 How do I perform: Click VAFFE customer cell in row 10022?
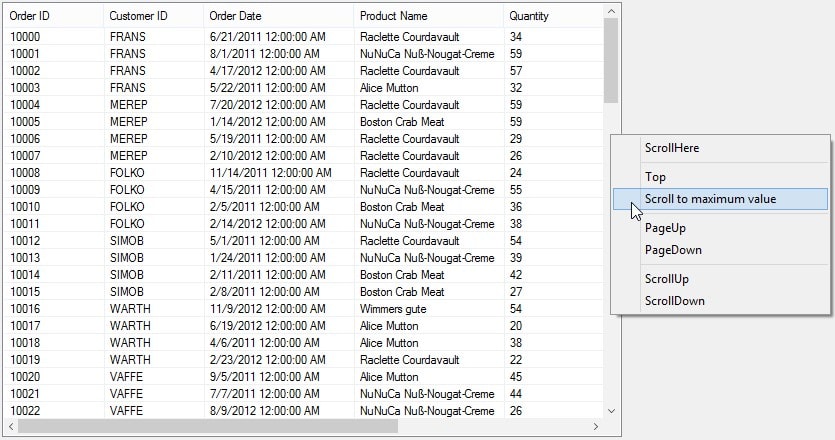point(153,411)
